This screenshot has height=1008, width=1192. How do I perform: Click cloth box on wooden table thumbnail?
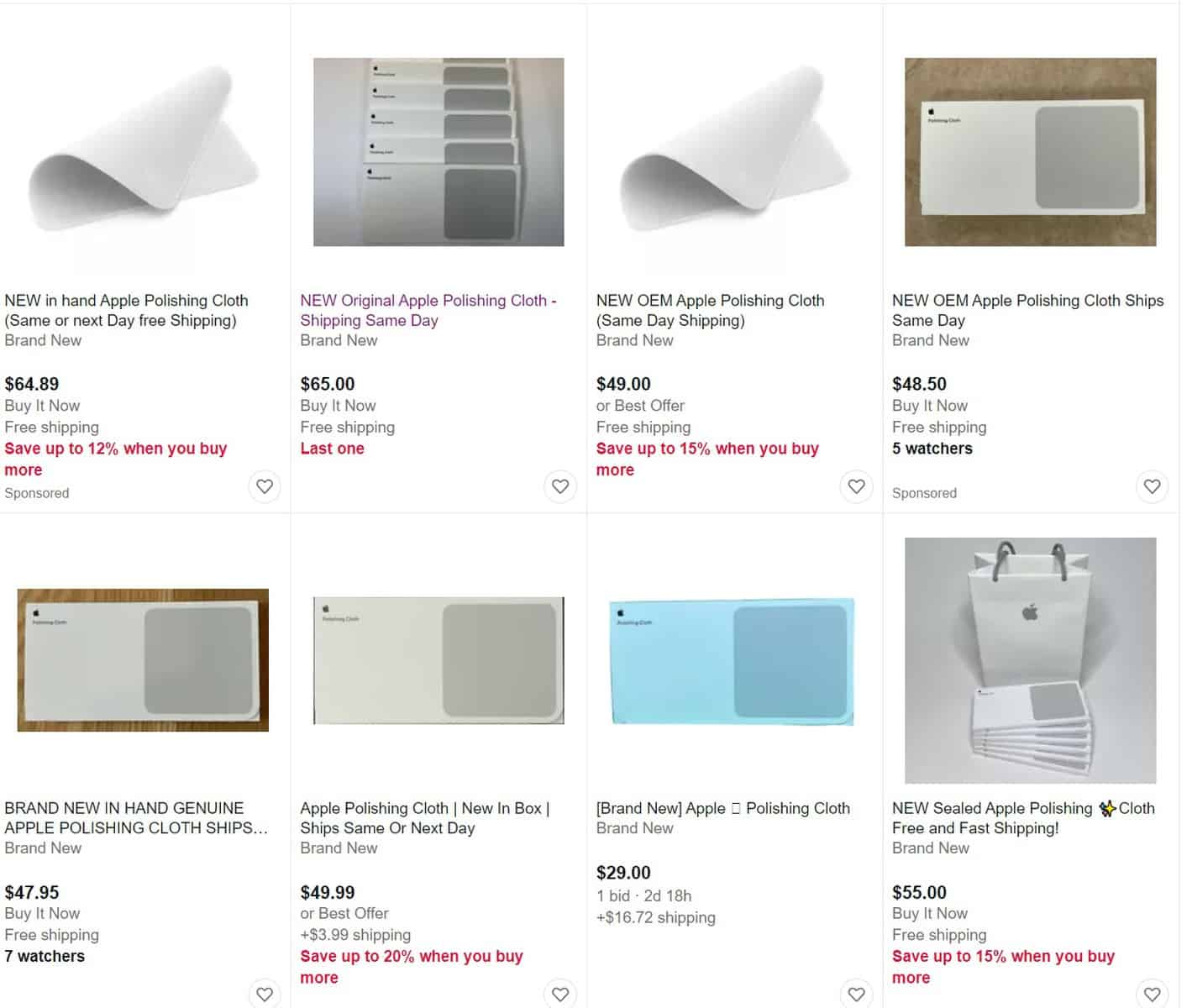click(143, 659)
